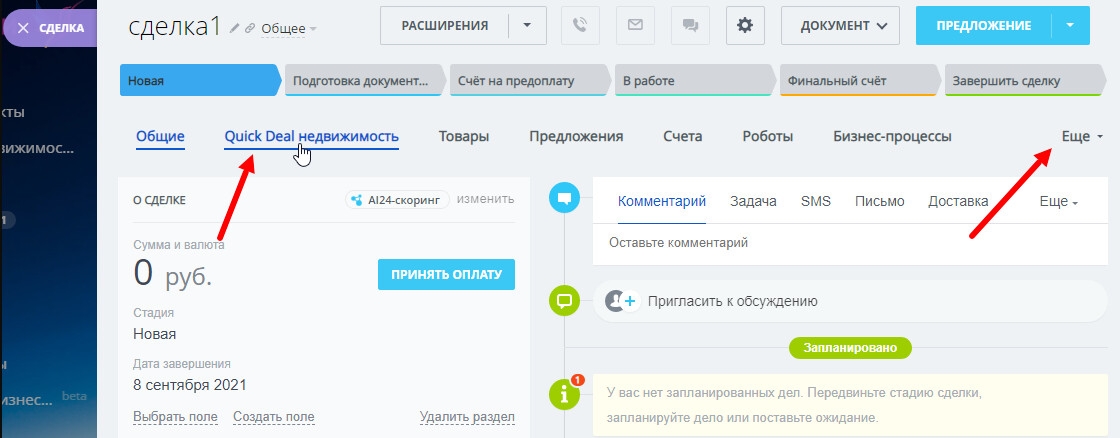Click the phone call icon button
Image resolution: width=1120 pixels, height=438 pixels.
(581, 25)
